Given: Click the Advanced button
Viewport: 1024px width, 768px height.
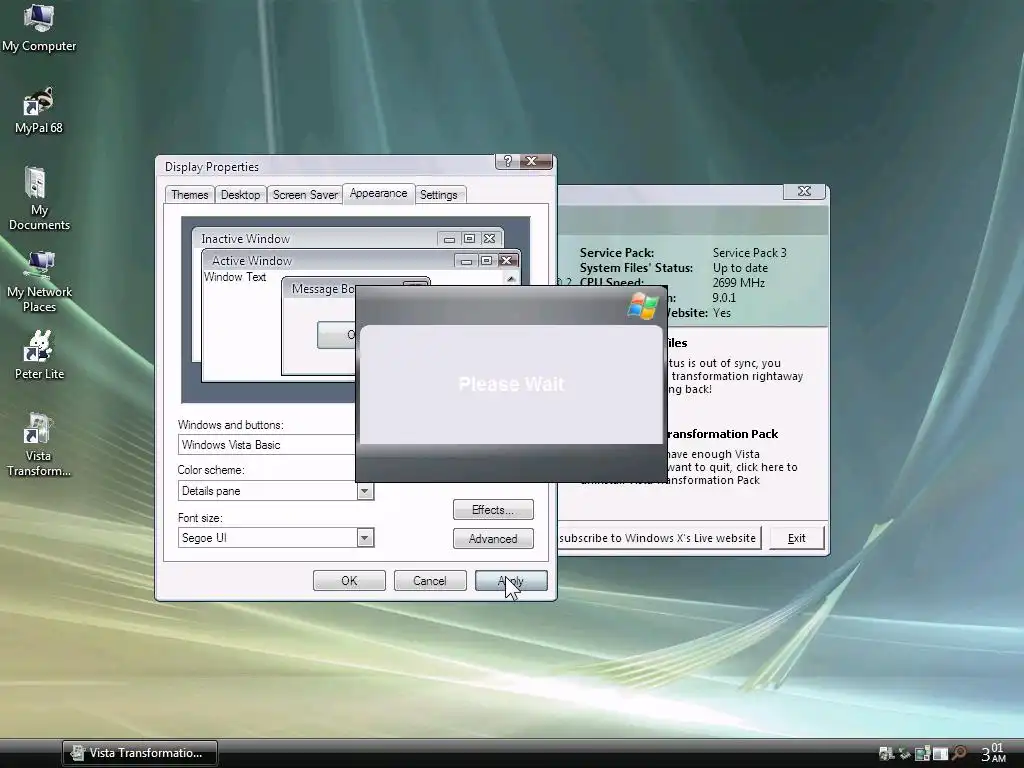Looking at the screenshot, I should click(493, 539).
